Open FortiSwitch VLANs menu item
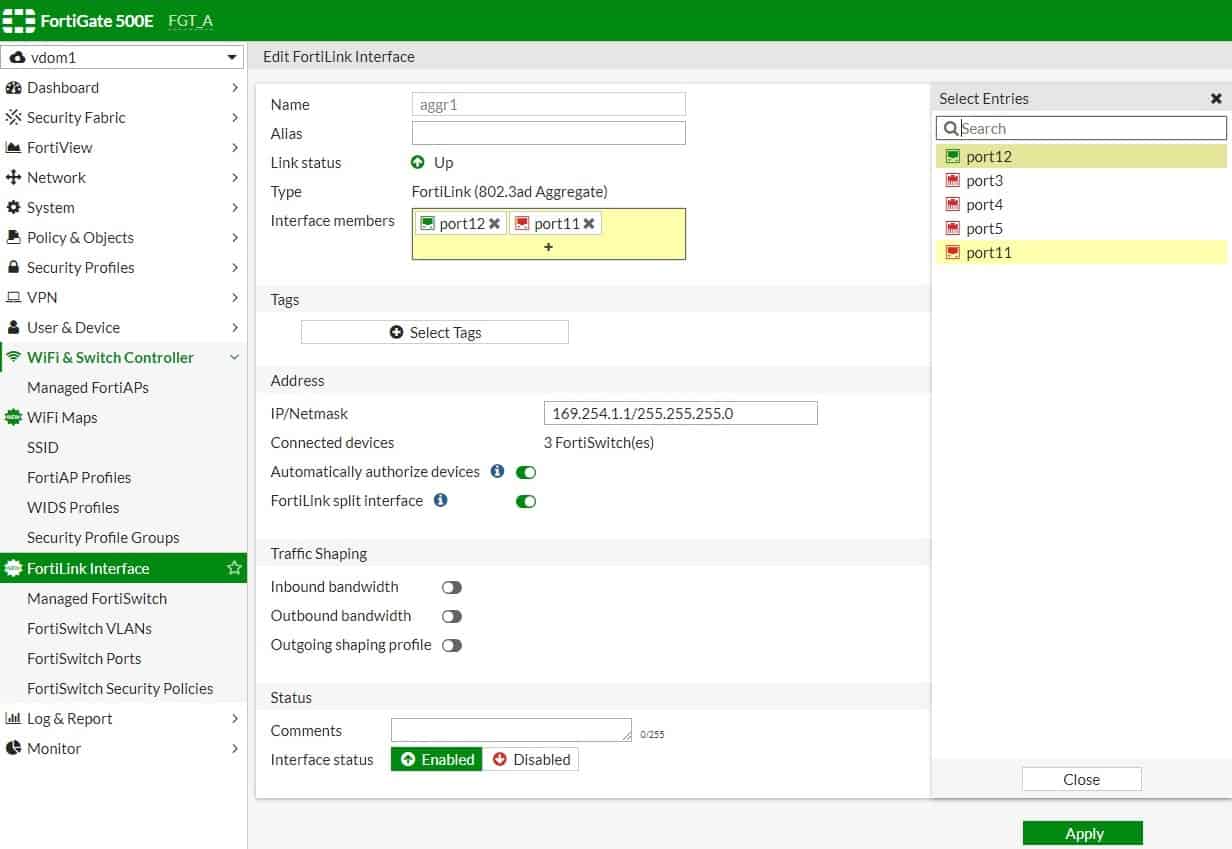 tap(89, 629)
